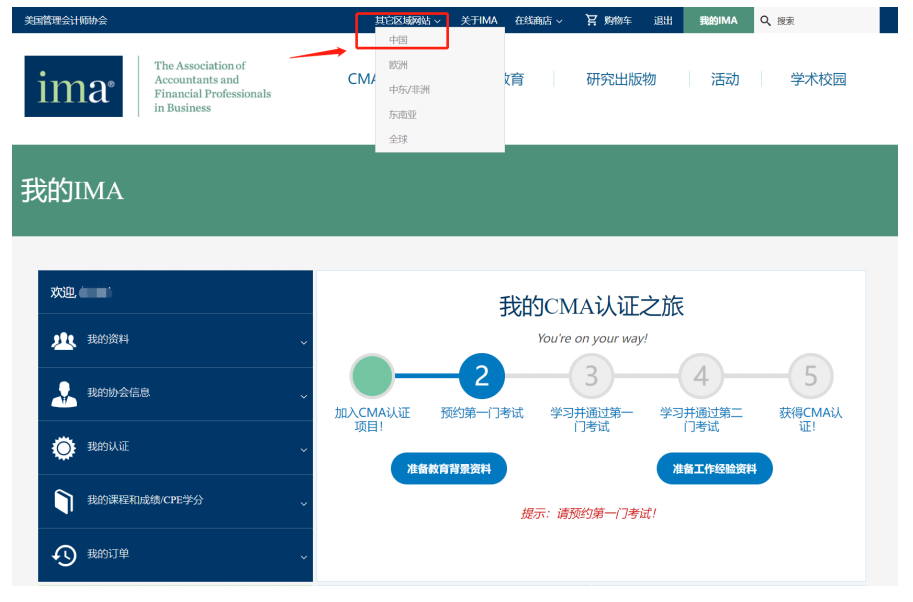913x602 pixels.
Task: Click the person icon beside 我的协会信息
Action: click(62, 393)
